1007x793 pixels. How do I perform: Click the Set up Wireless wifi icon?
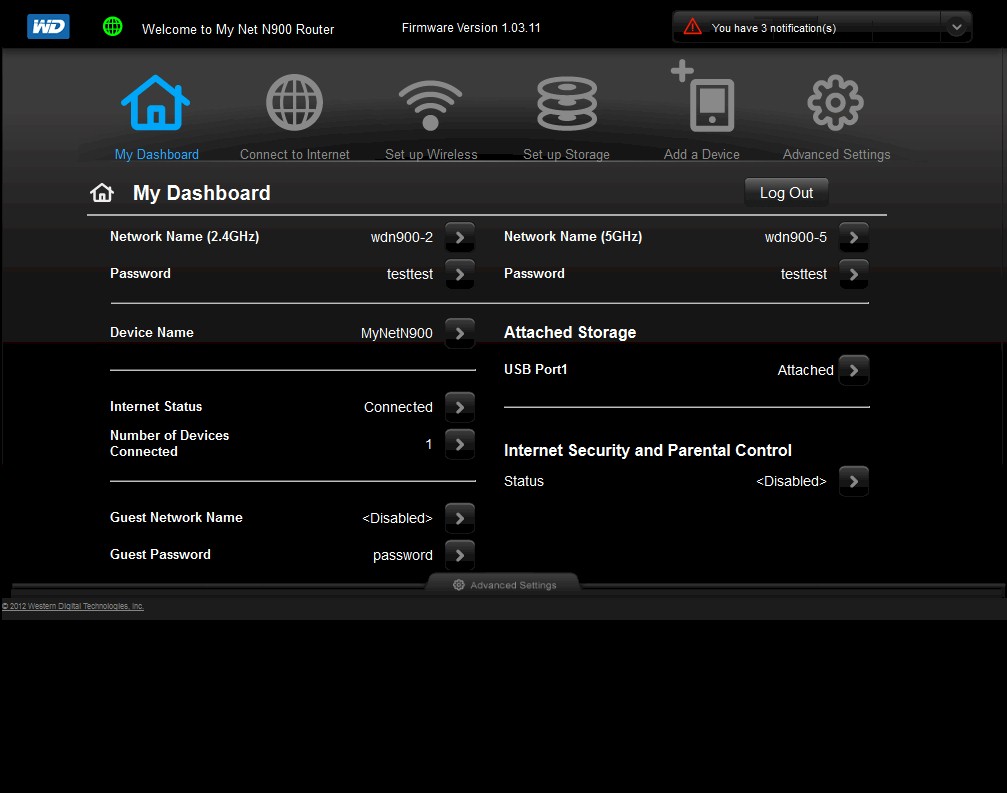tap(430, 105)
